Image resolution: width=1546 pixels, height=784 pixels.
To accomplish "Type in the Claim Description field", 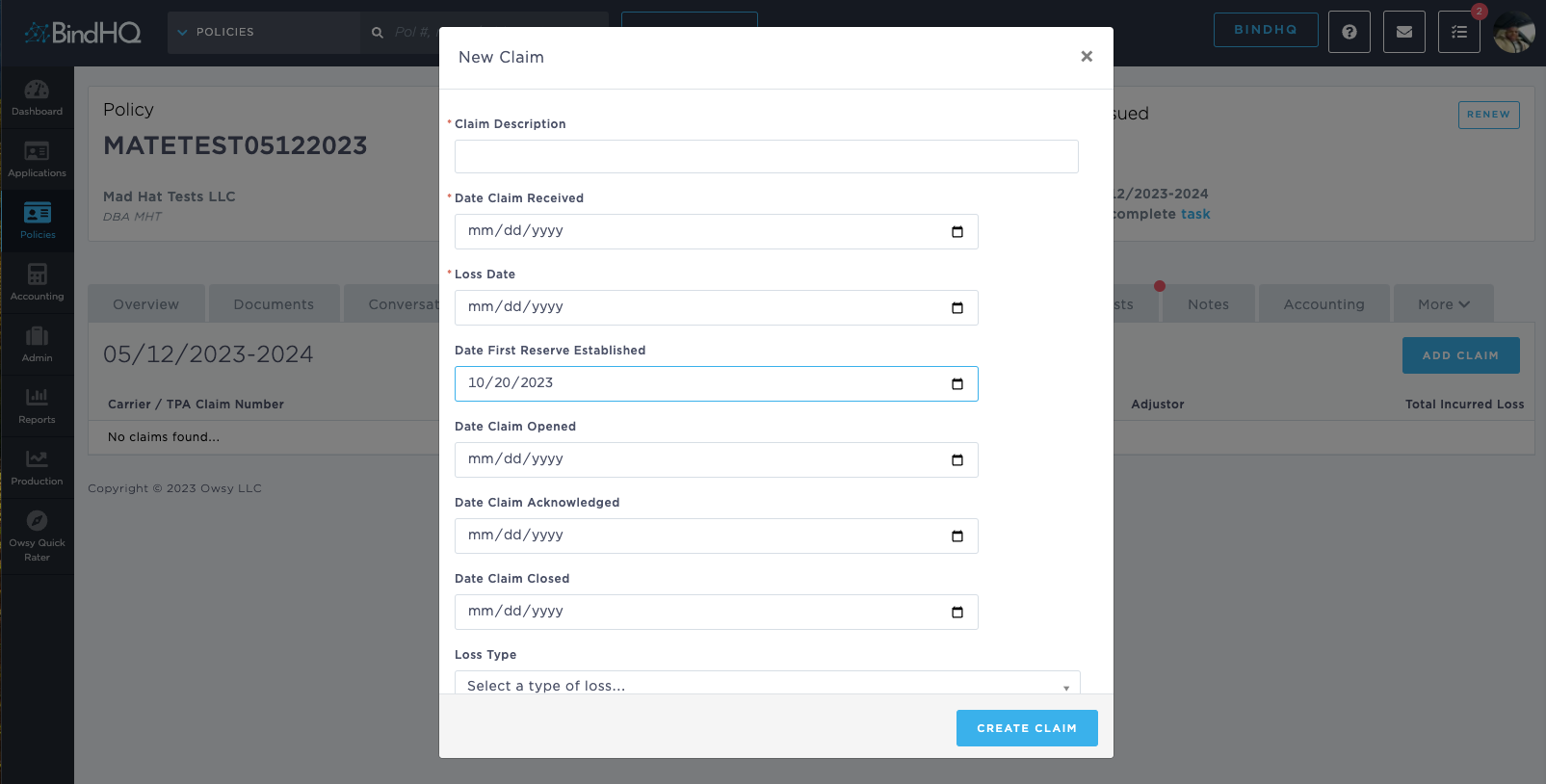I will tap(766, 157).
